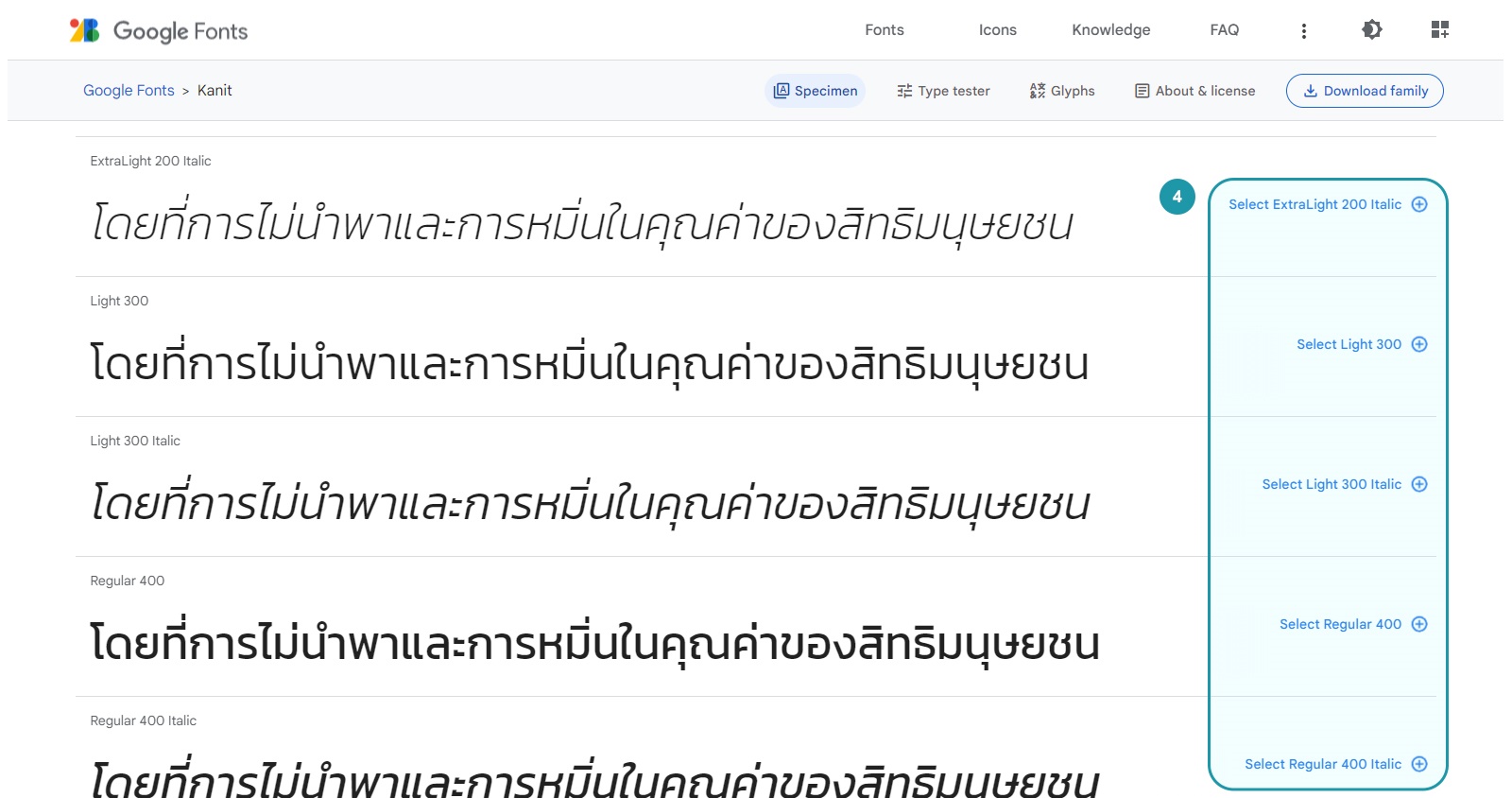
Task: Open the About & license tab
Action: (x=1195, y=91)
